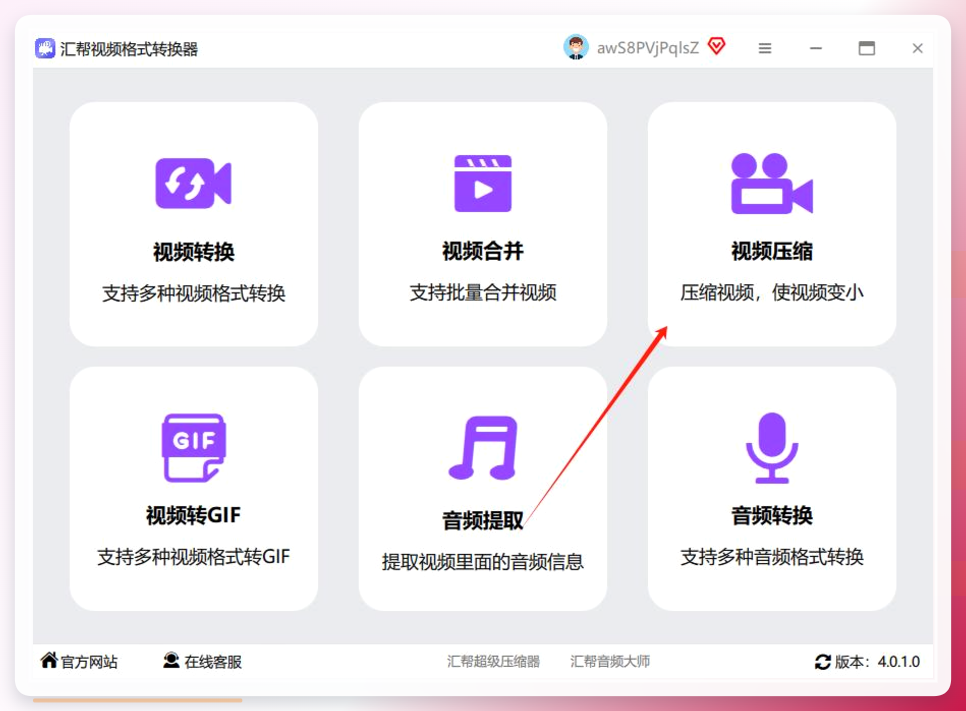The height and width of the screenshot is (711, 966).
Task: Click description 支持多种视频格式转换
Action: tap(193, 293)
